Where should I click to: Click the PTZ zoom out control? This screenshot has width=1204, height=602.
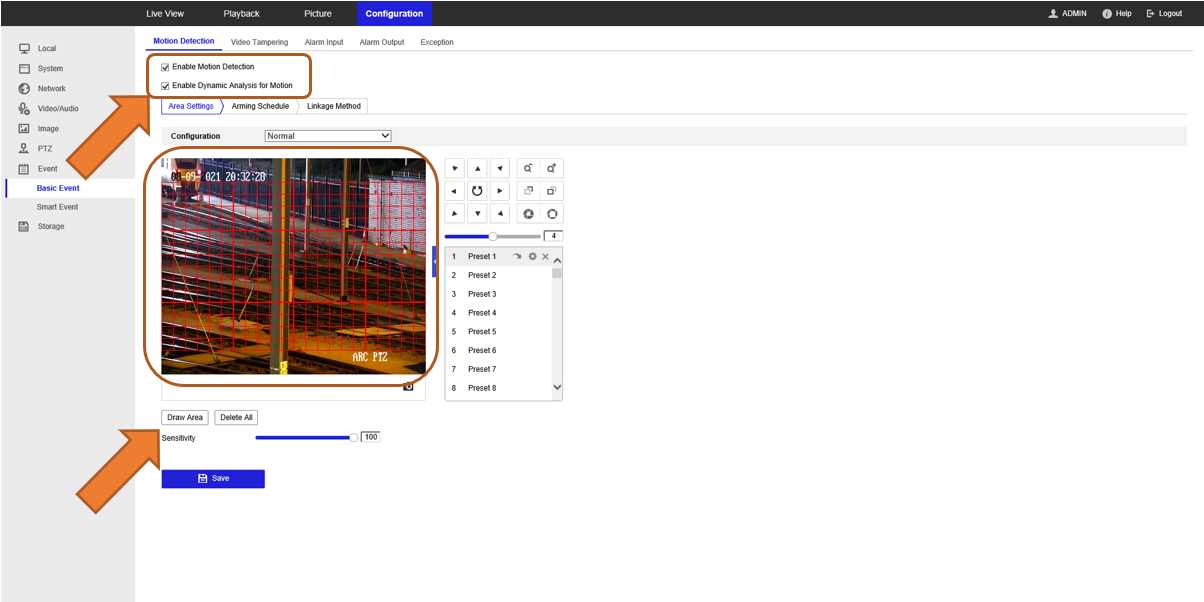tap(527, 168)
